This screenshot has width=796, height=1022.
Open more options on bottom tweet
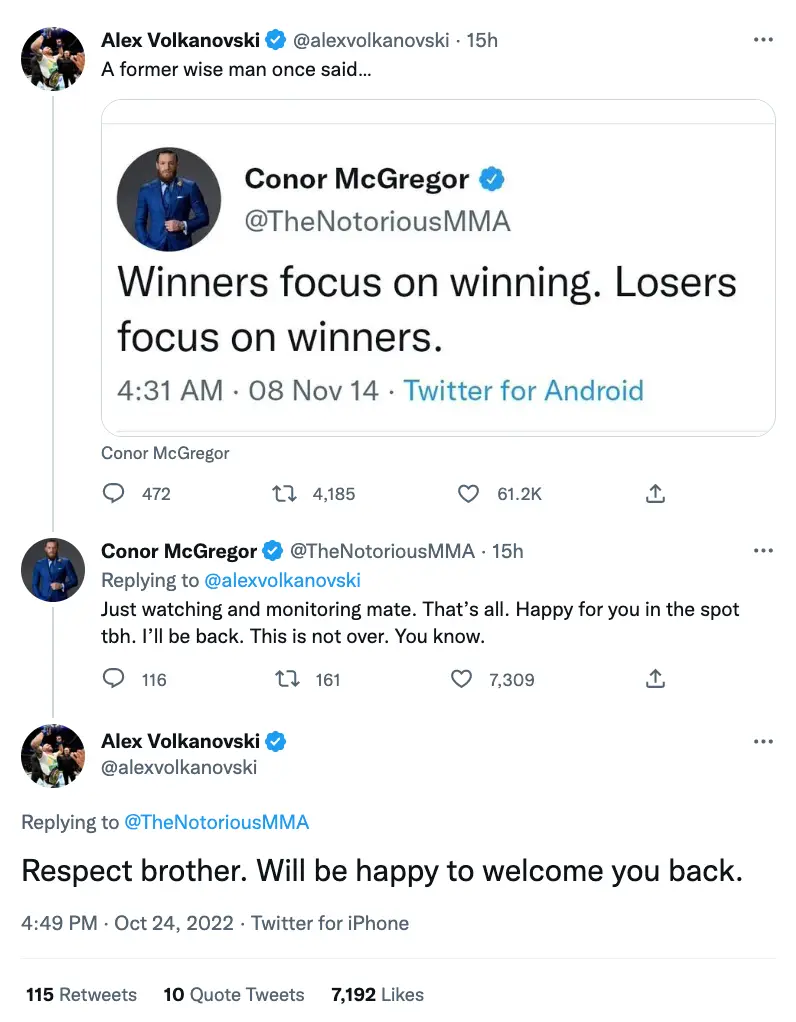(x=763, y=741)
